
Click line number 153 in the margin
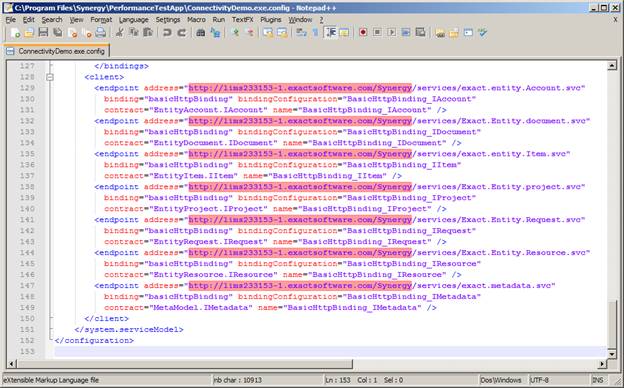tap(27, 351)
